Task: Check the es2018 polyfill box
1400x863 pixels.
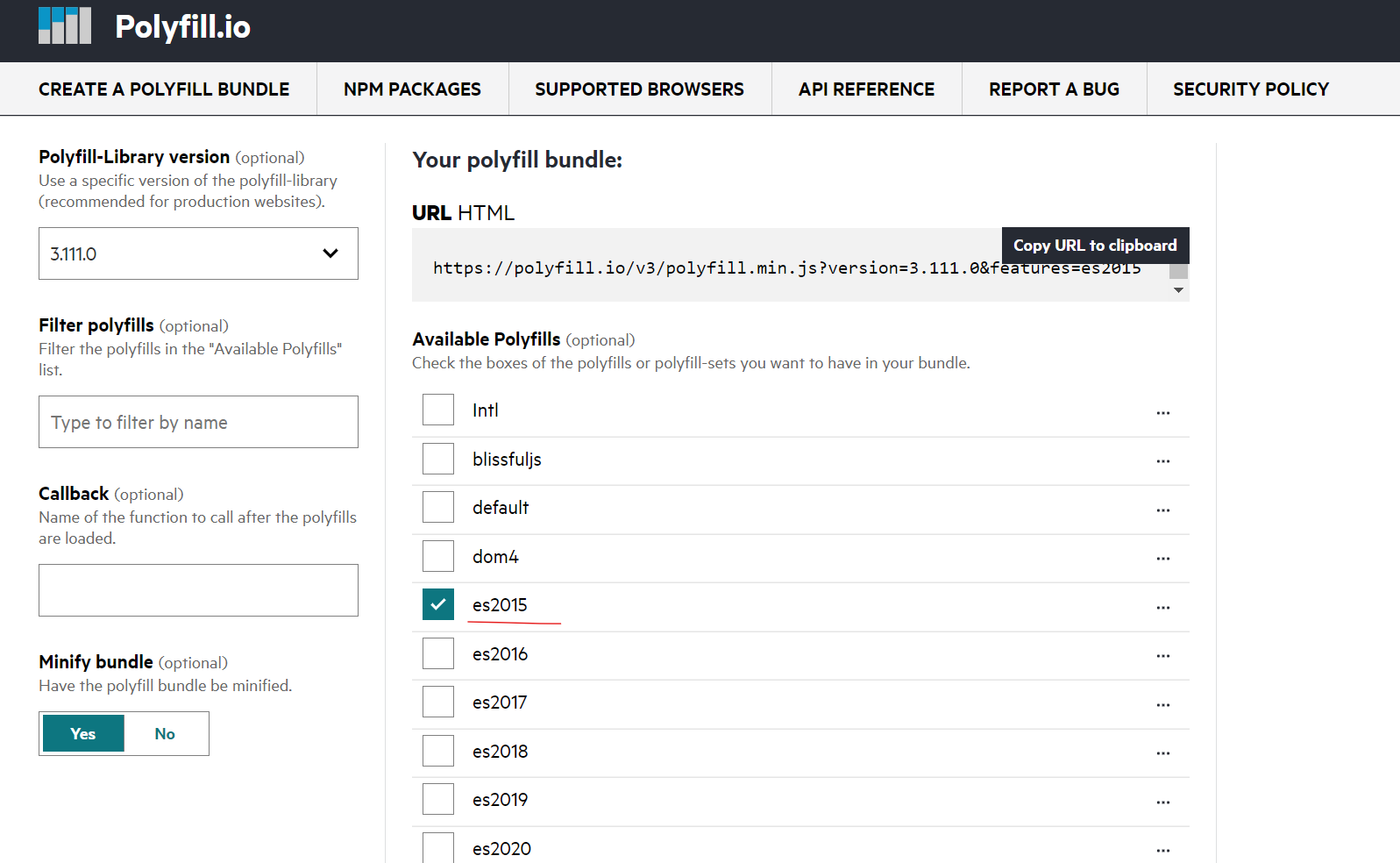Action: tap(438, 751)
